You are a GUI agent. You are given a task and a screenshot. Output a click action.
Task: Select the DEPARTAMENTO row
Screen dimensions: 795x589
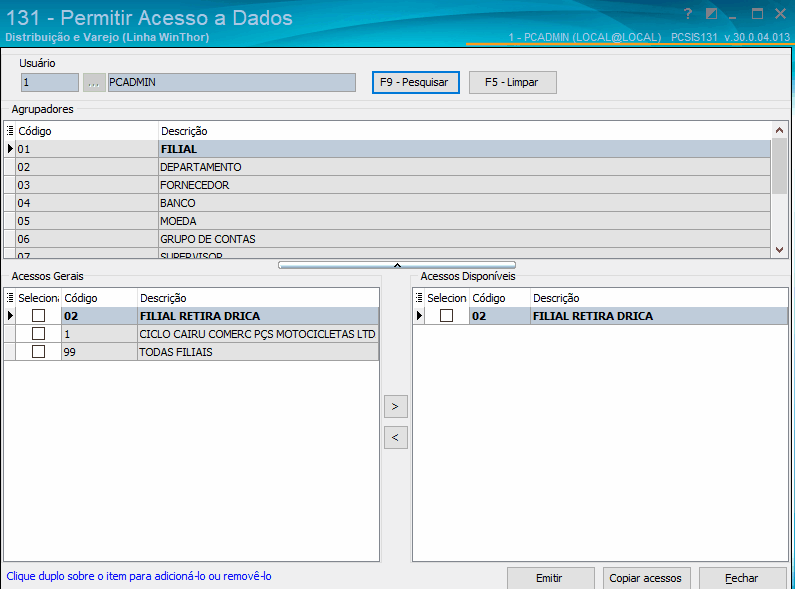click(388, 167)
